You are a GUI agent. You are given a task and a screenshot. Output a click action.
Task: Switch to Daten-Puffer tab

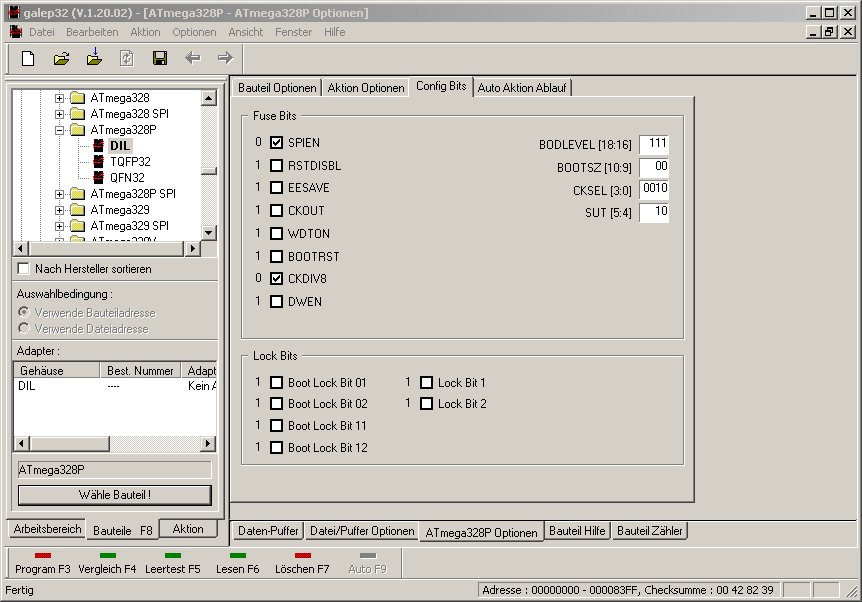[x=268, y=531]
